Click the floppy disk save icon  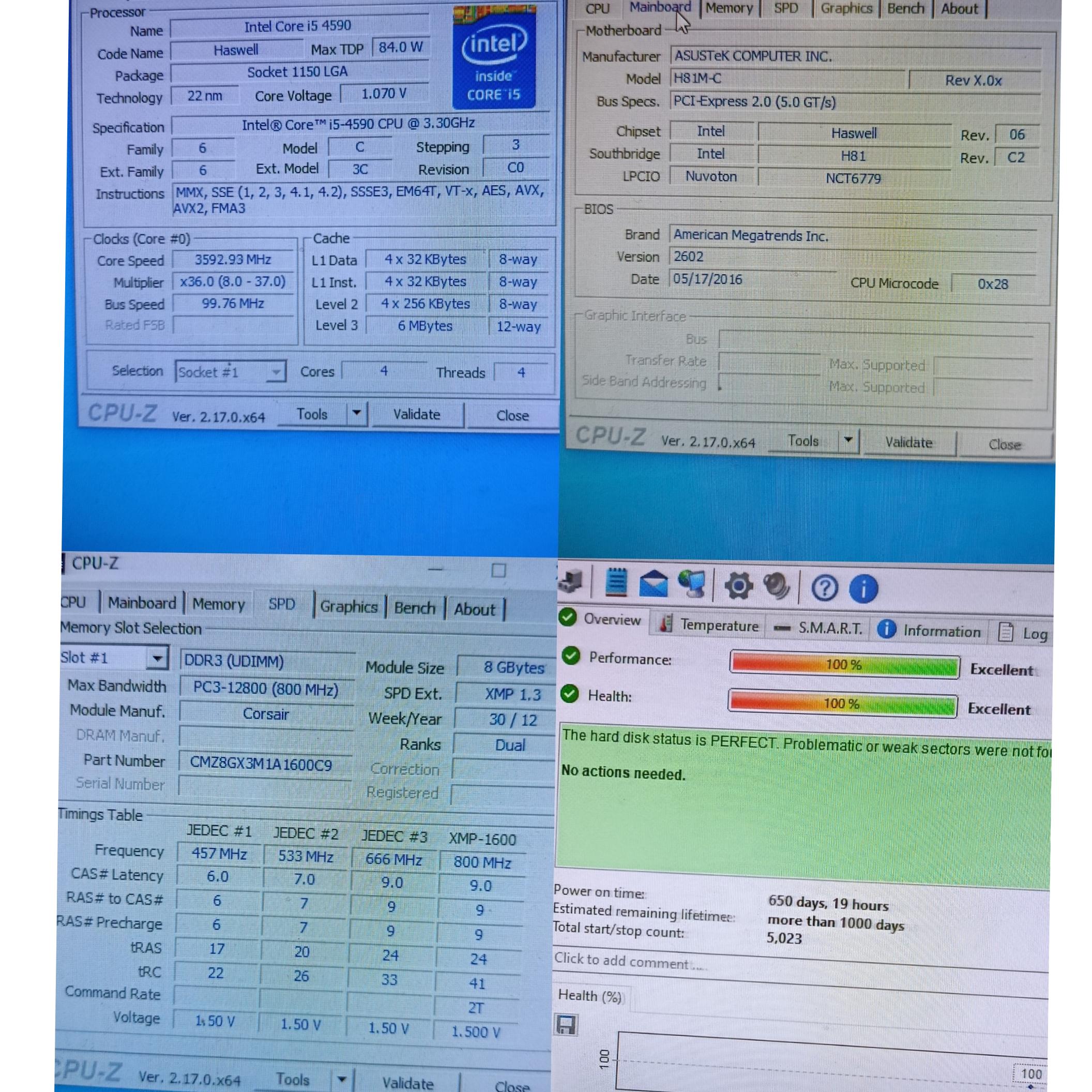[x=566, y=1025]
